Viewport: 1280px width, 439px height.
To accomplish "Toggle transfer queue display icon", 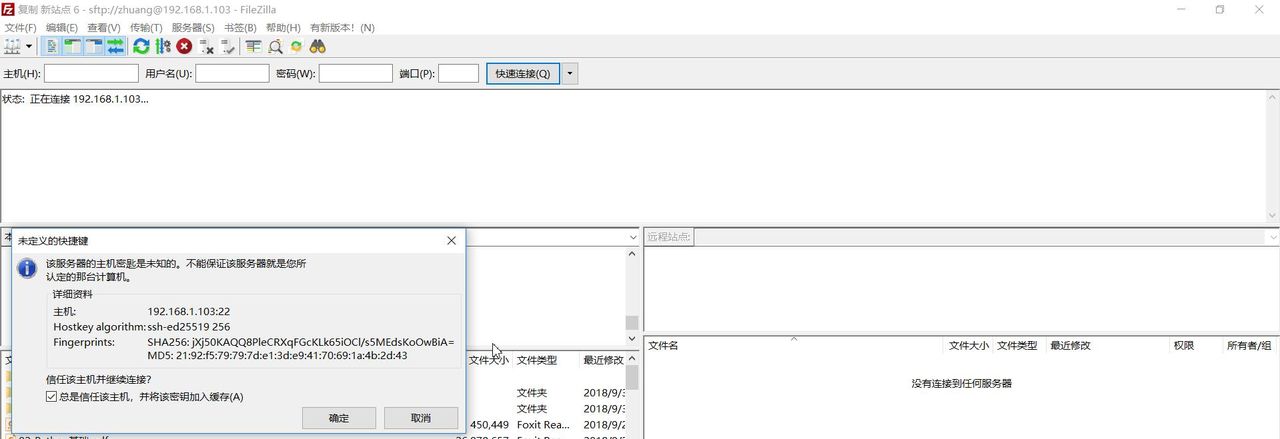I will [x=115, y=46].
